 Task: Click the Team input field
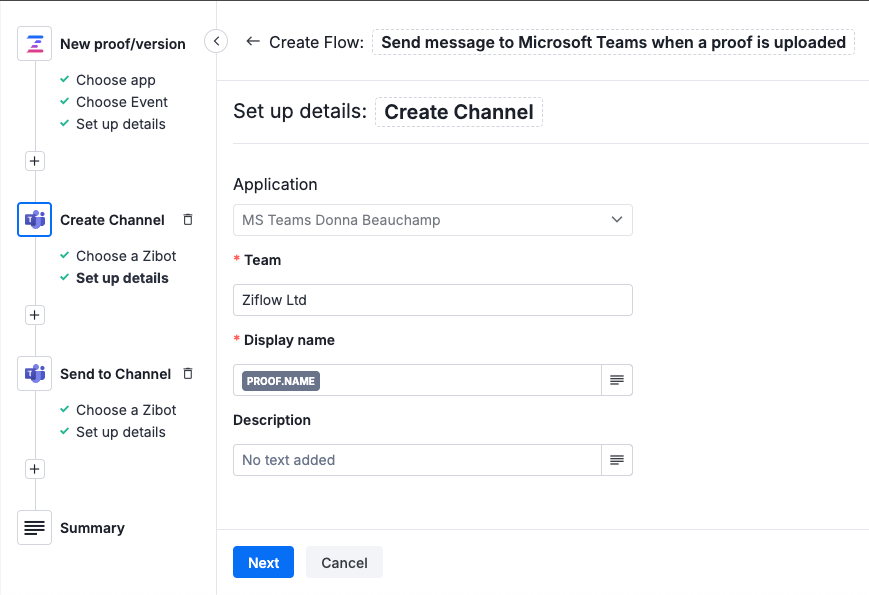tap(432, 300)
